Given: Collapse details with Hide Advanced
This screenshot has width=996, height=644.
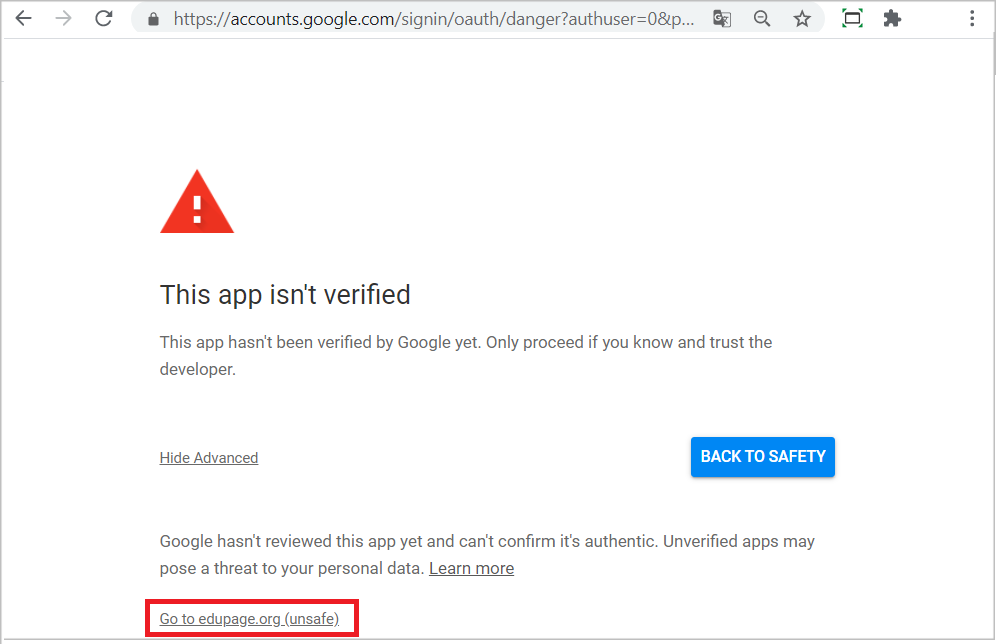Looking at the screenshot, I should 208,458.
